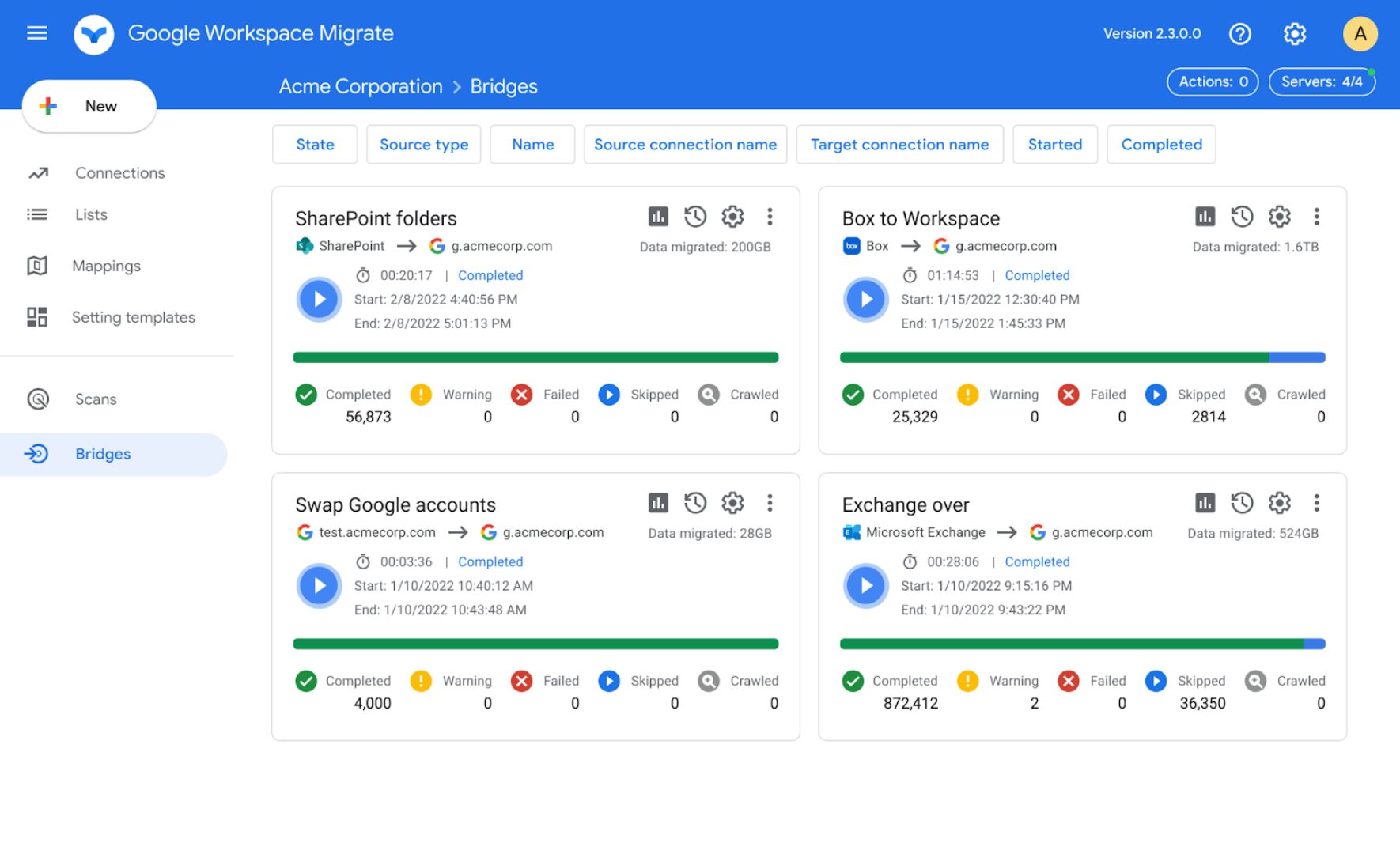Start the Exchange over bridge play button
1400x854 pixels.
866,586
